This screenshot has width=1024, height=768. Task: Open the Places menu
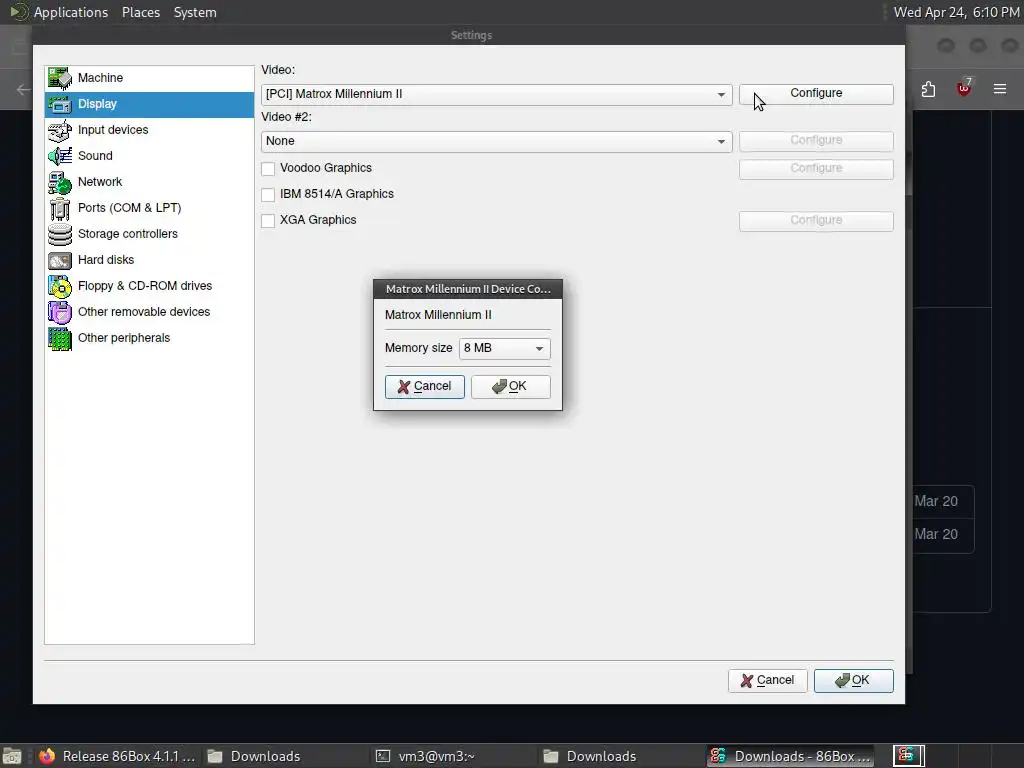[141, 12]
